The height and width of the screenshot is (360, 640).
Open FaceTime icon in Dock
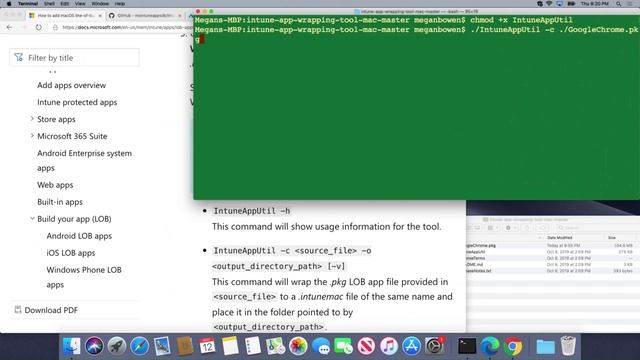pyautogui.click(x=343, y=346)
